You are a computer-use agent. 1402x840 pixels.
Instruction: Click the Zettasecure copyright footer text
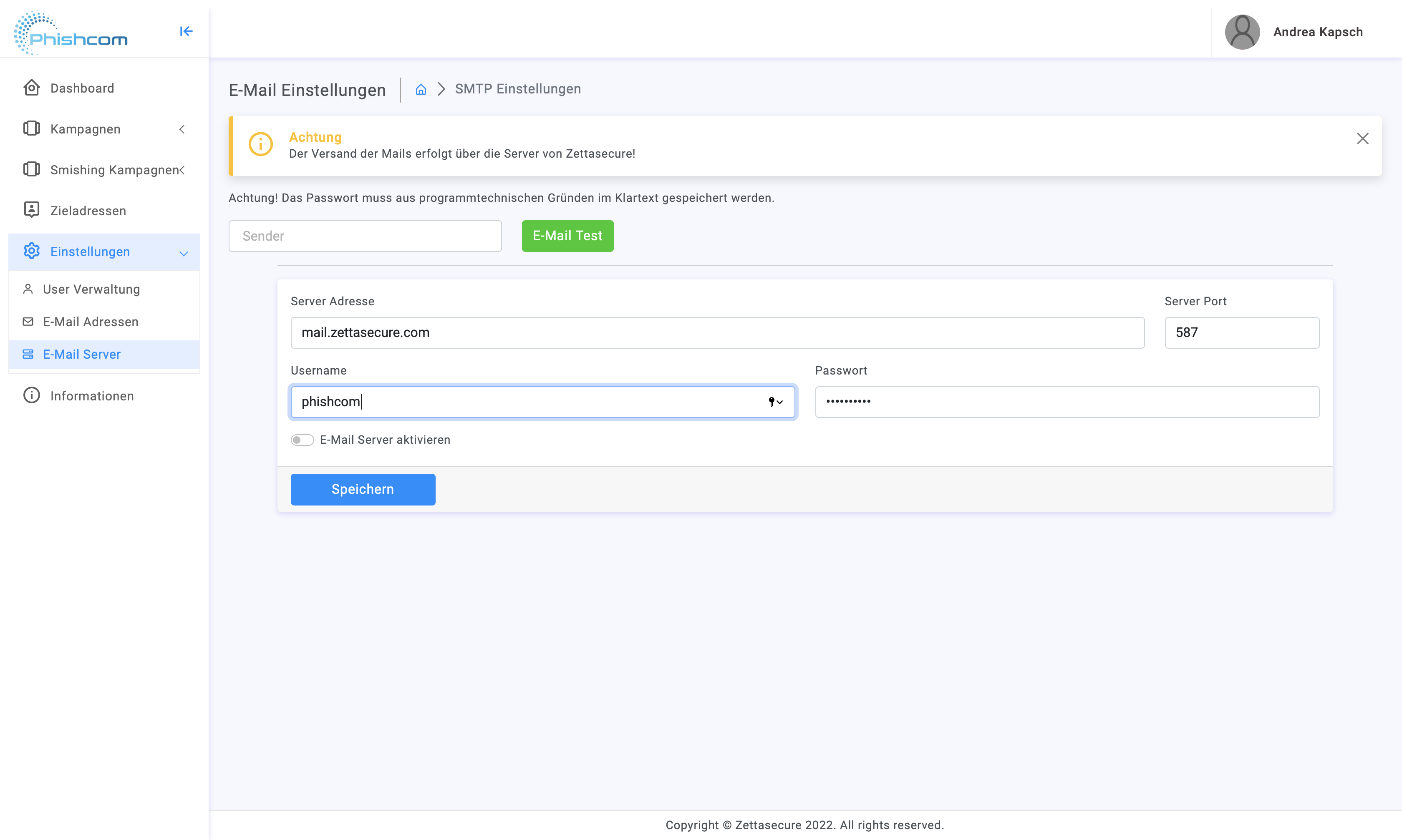(x=804, y=825)
